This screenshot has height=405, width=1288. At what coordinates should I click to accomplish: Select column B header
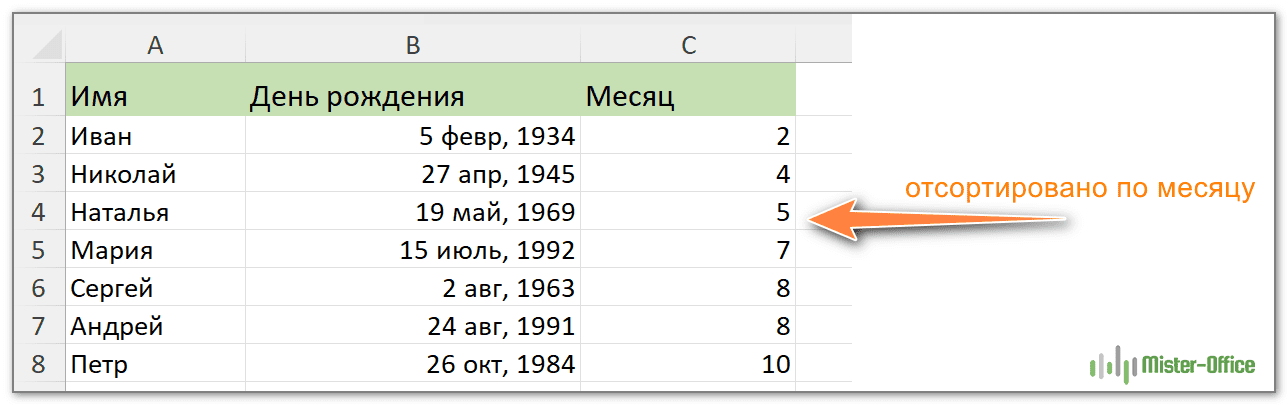tap(412, 45)
